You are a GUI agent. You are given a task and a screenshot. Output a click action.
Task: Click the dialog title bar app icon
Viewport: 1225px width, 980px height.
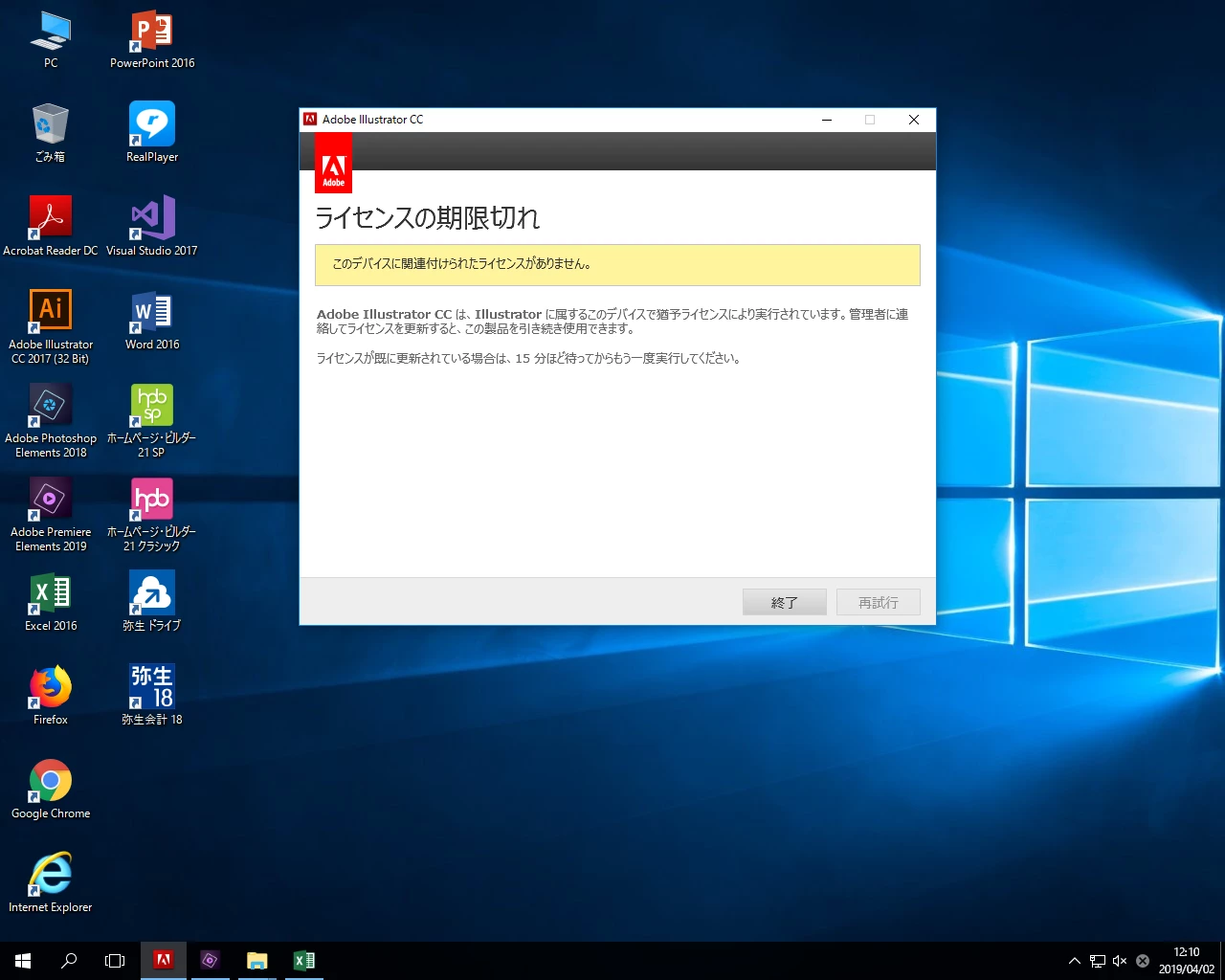(310, 120)
